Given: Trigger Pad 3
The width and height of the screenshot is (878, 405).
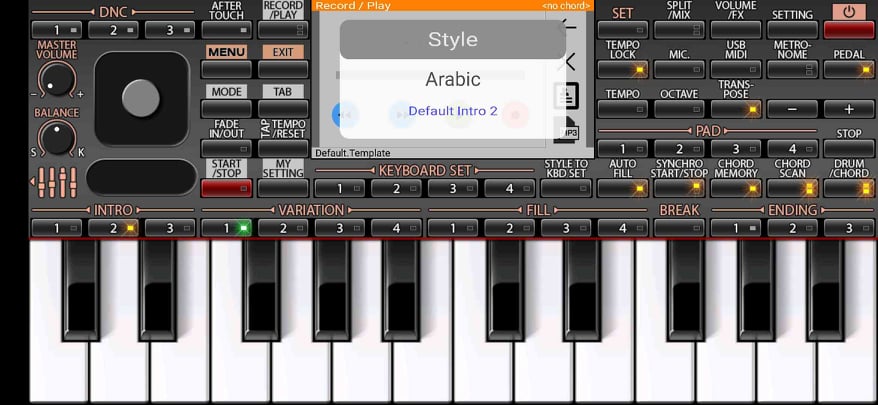Looking at the screenshot, I should click(x=736, y=148).
